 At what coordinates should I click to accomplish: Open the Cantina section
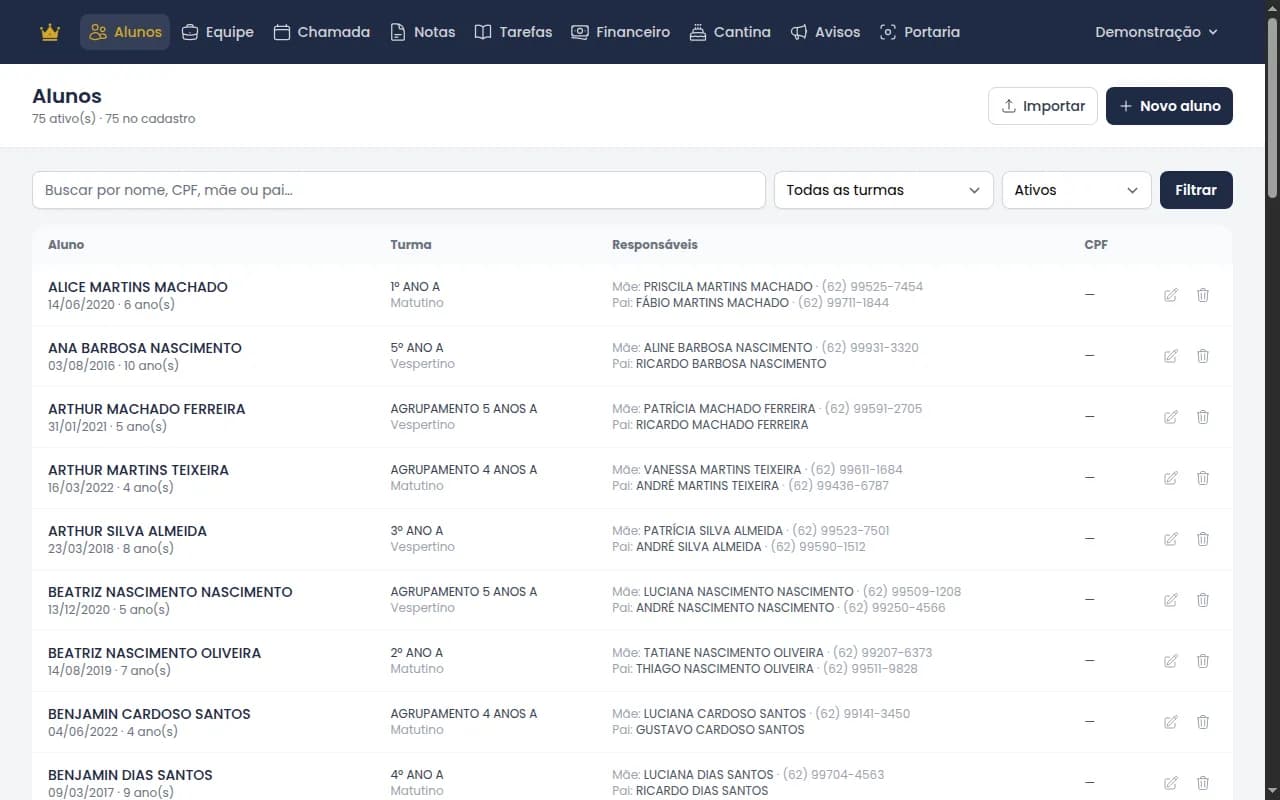[x=730, y=32]
